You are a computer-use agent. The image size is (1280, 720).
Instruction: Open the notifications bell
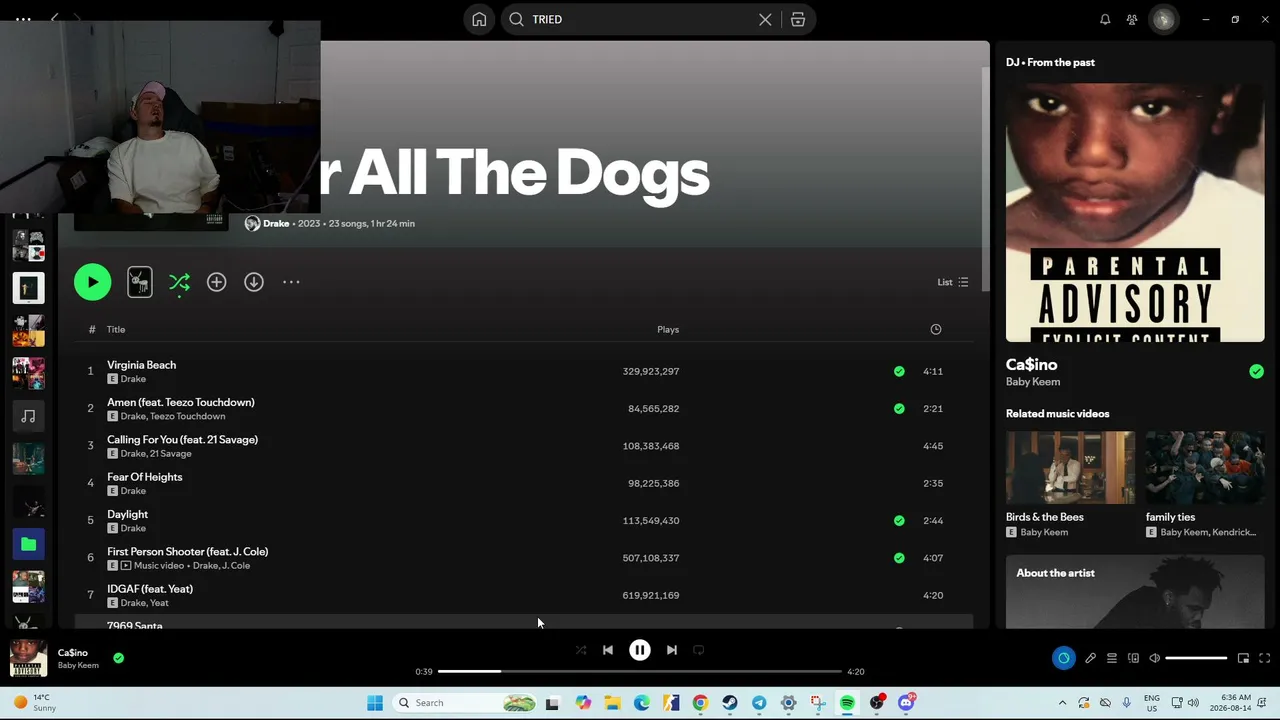(1105, 19)
